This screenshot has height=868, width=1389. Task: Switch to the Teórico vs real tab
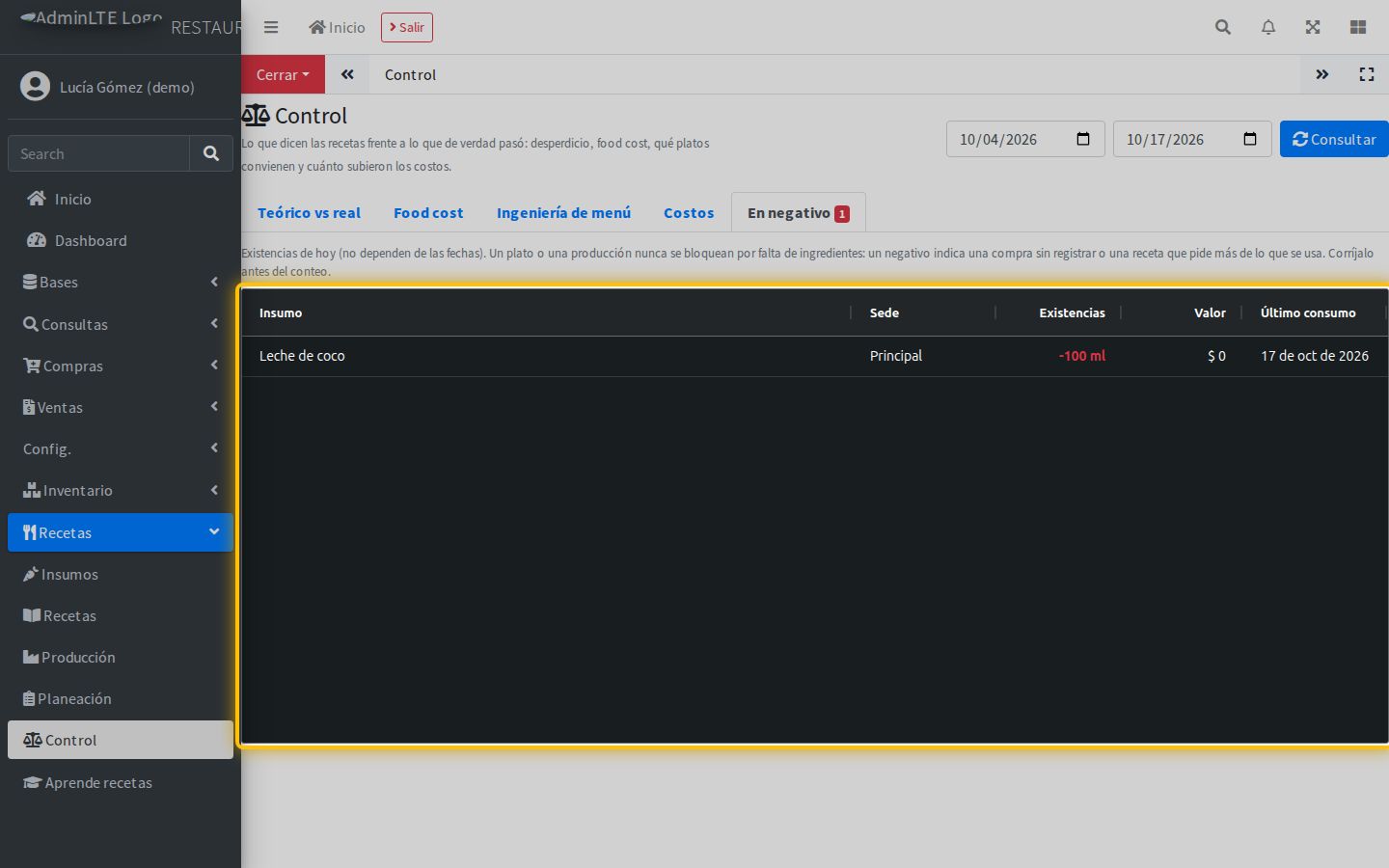click(x=309, y=212)
